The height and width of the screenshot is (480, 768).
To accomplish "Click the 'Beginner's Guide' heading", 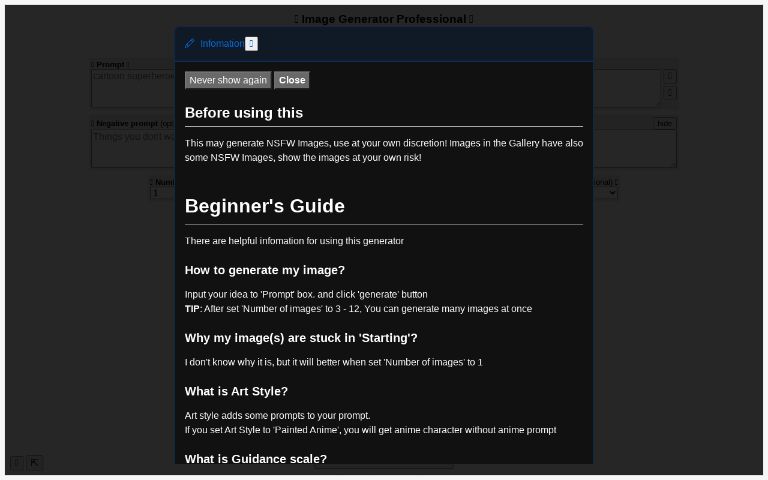I will [x=265, y=206].
